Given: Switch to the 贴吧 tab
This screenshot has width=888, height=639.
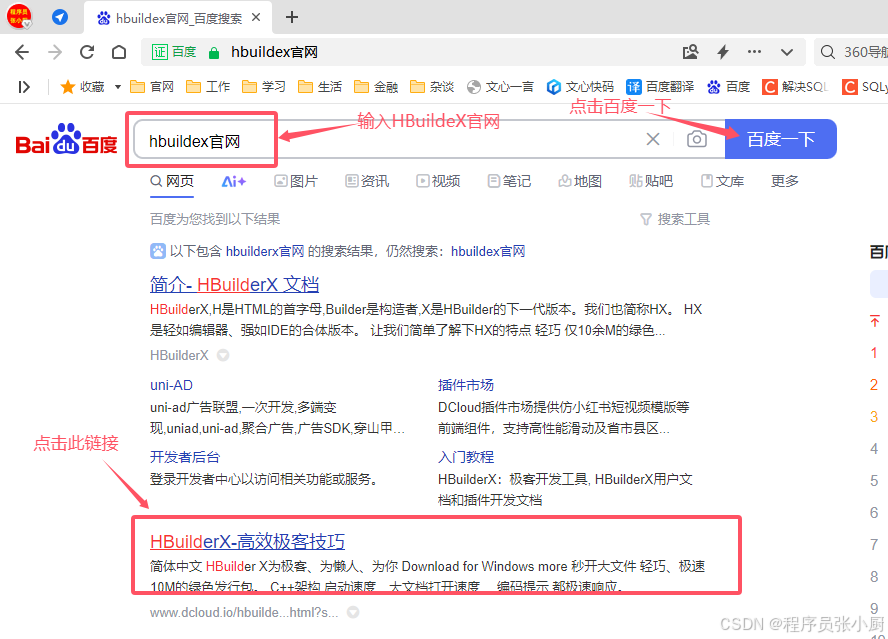Looking at the screenshot, I should point(651,181).
